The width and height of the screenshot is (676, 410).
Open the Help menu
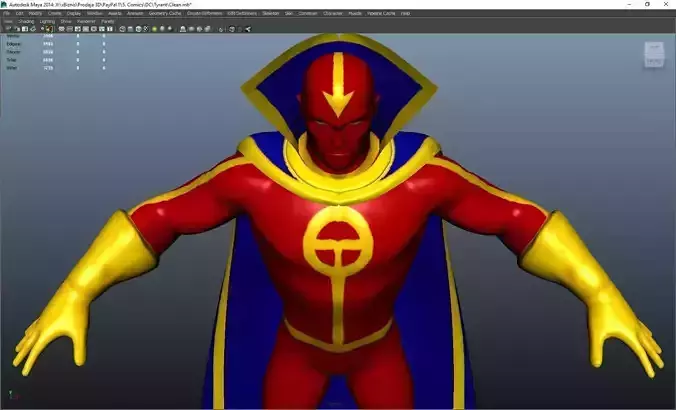click(405, 13)
